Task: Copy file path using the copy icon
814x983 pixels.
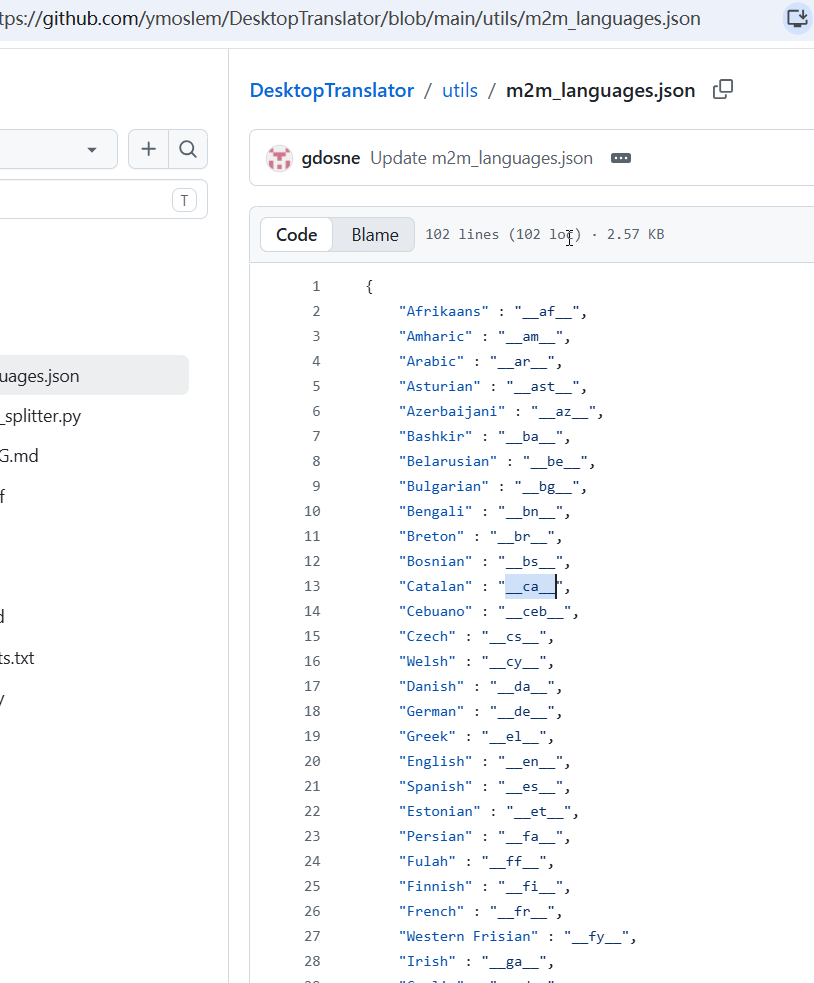Action: (722, 90)
